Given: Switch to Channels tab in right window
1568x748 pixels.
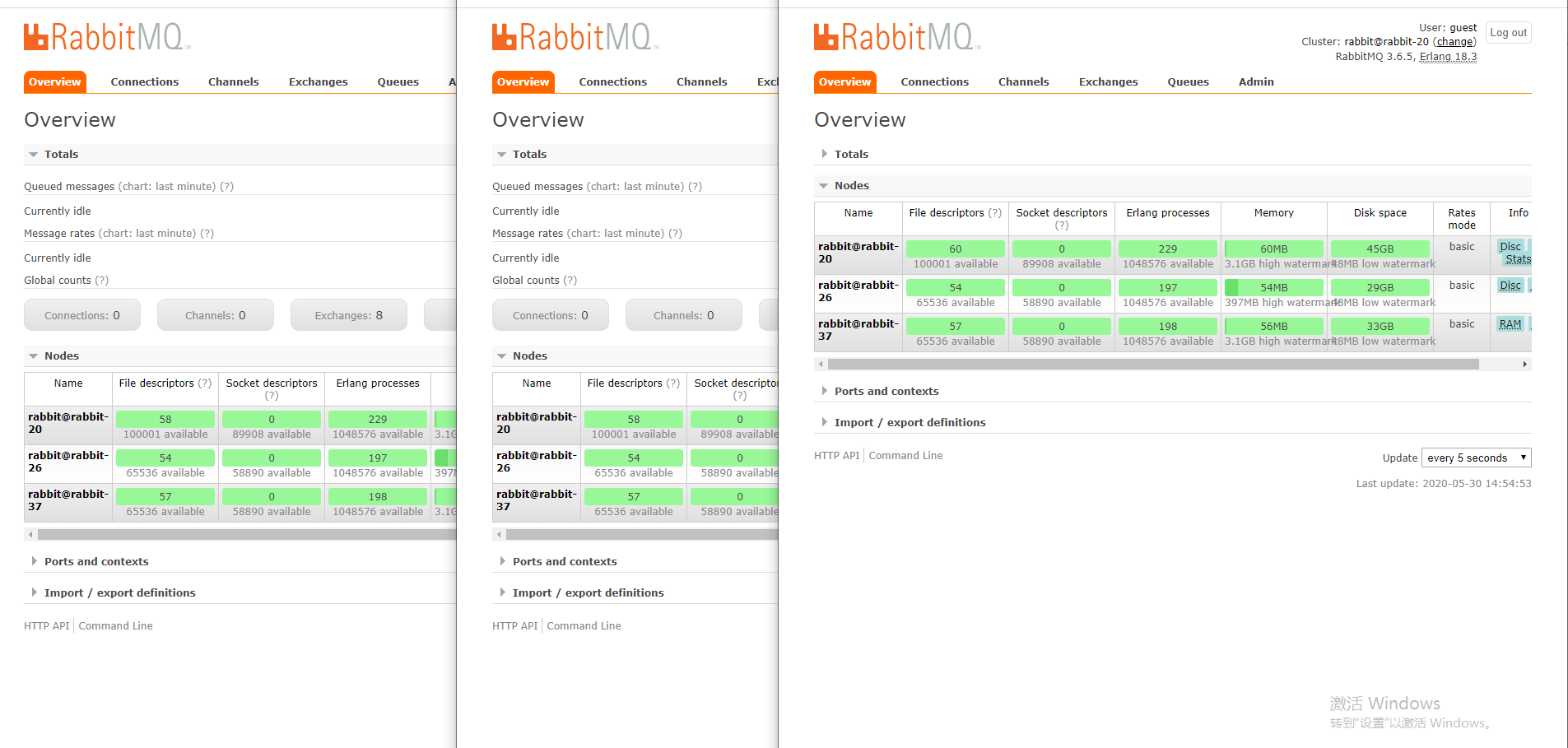Looking at the screenshot, I should click(1023, 81).
